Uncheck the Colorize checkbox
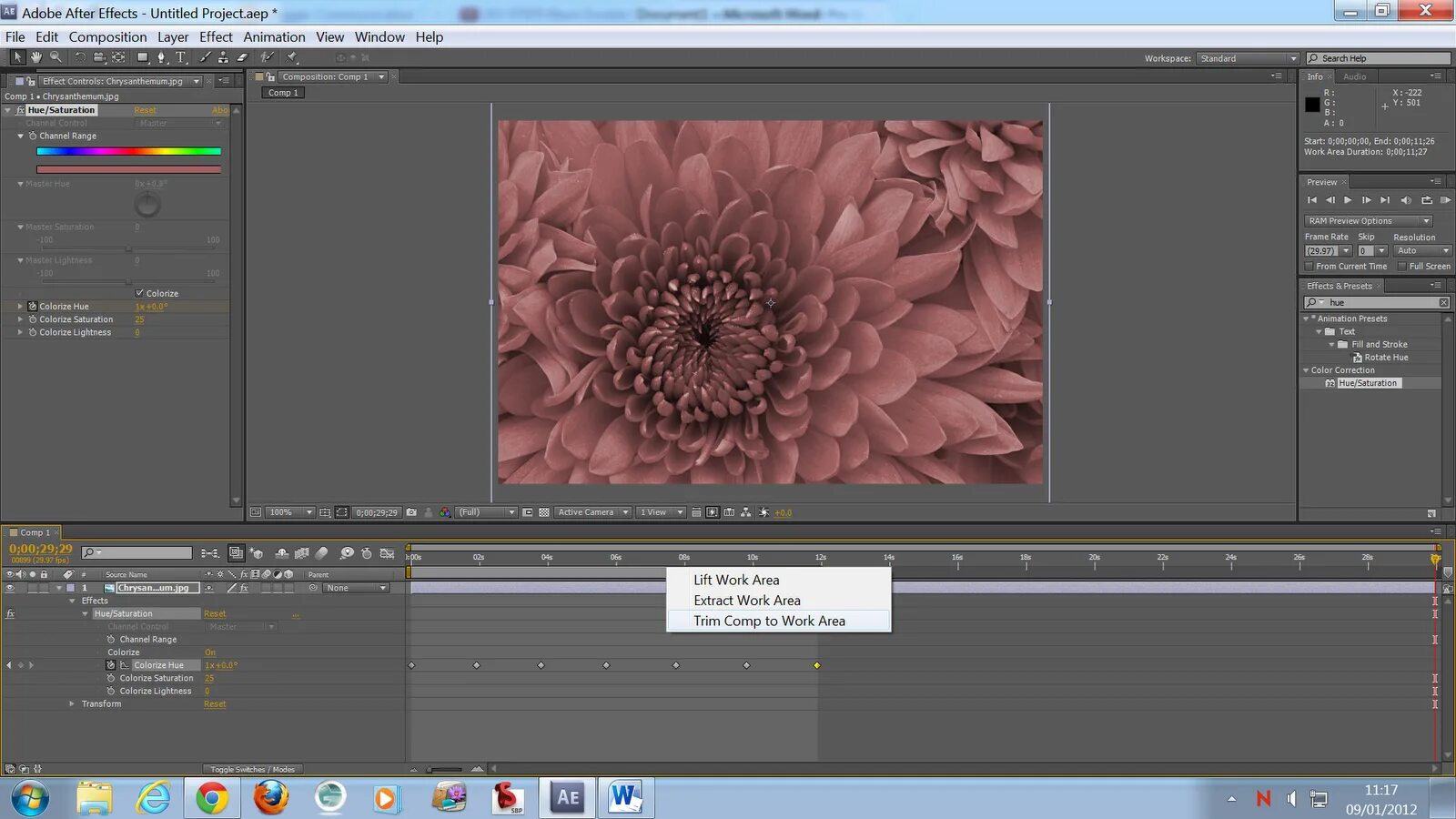1456x819 pixels. click(x=139, y=293)
